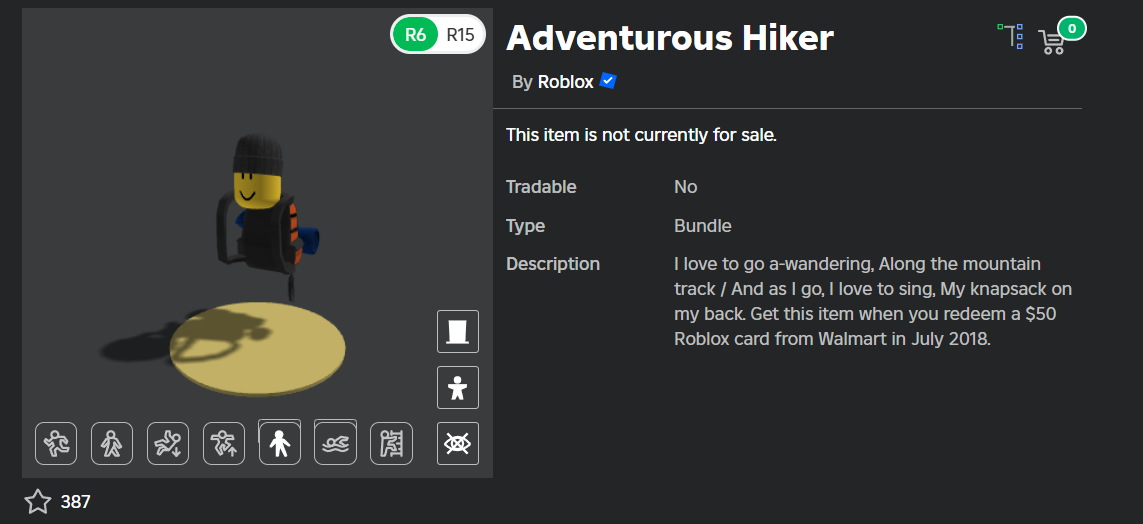Favorite the item with the star

(x=38, y=501)
